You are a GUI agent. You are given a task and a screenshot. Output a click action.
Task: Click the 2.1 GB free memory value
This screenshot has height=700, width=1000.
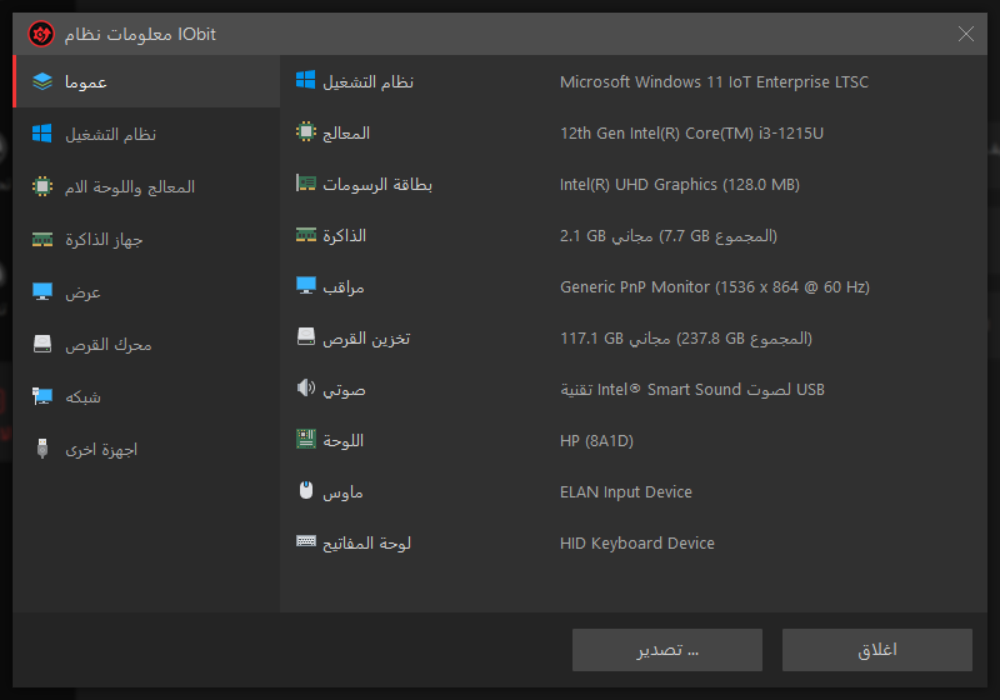pos(669,236)
